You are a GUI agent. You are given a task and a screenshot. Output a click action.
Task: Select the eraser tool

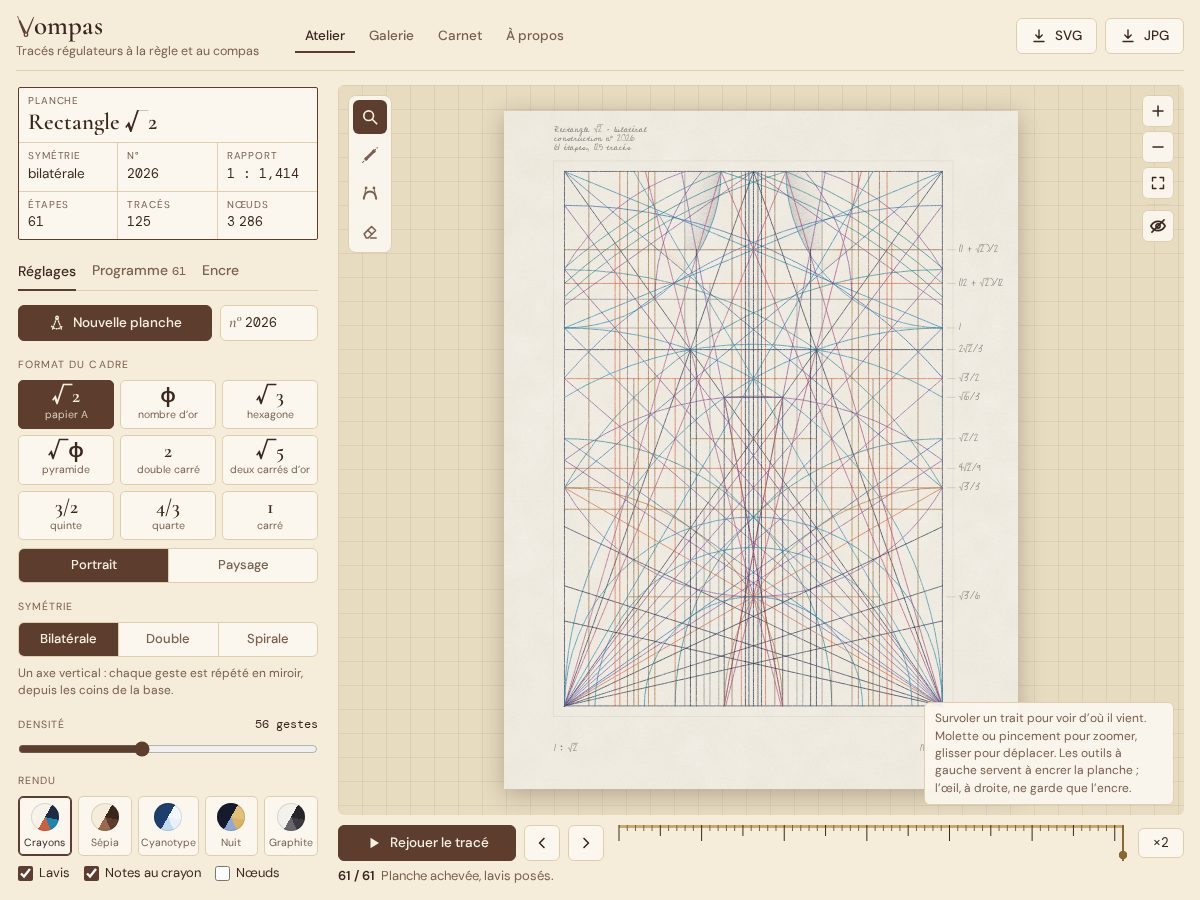370,232
